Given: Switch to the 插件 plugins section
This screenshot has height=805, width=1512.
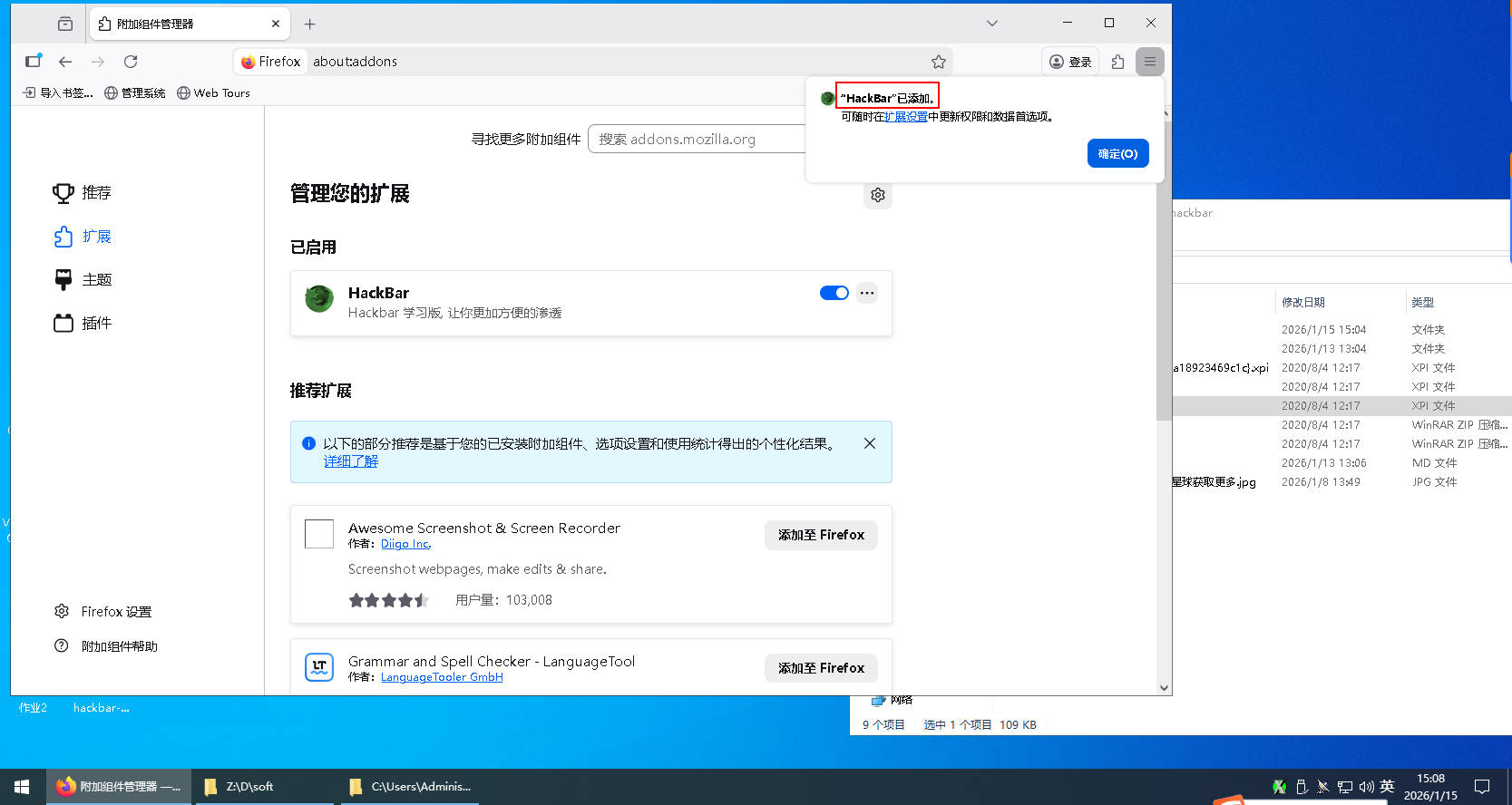Looking at the screenshot, I should (96, 324).
